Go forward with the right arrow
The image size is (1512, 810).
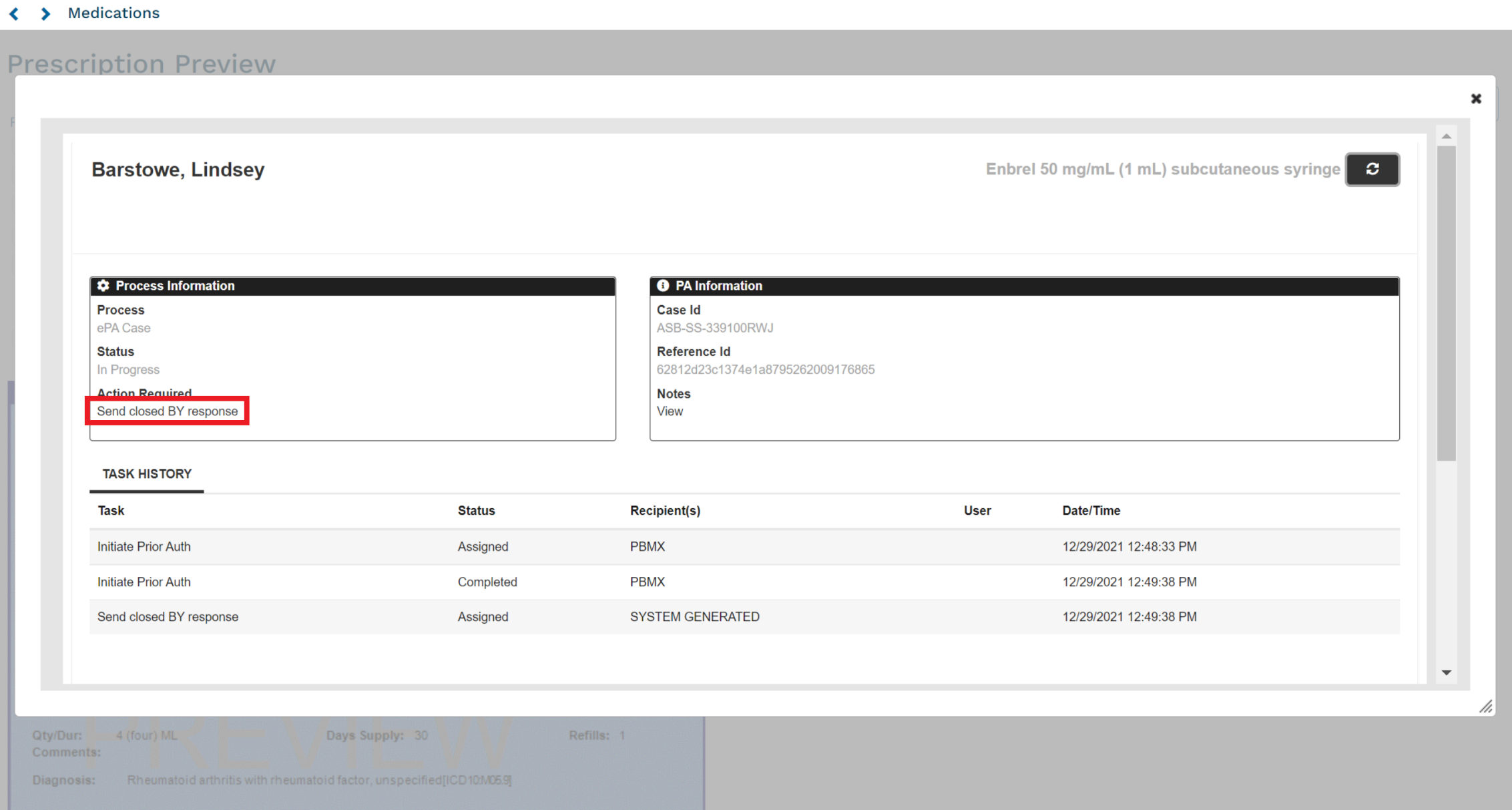point(45,13)
